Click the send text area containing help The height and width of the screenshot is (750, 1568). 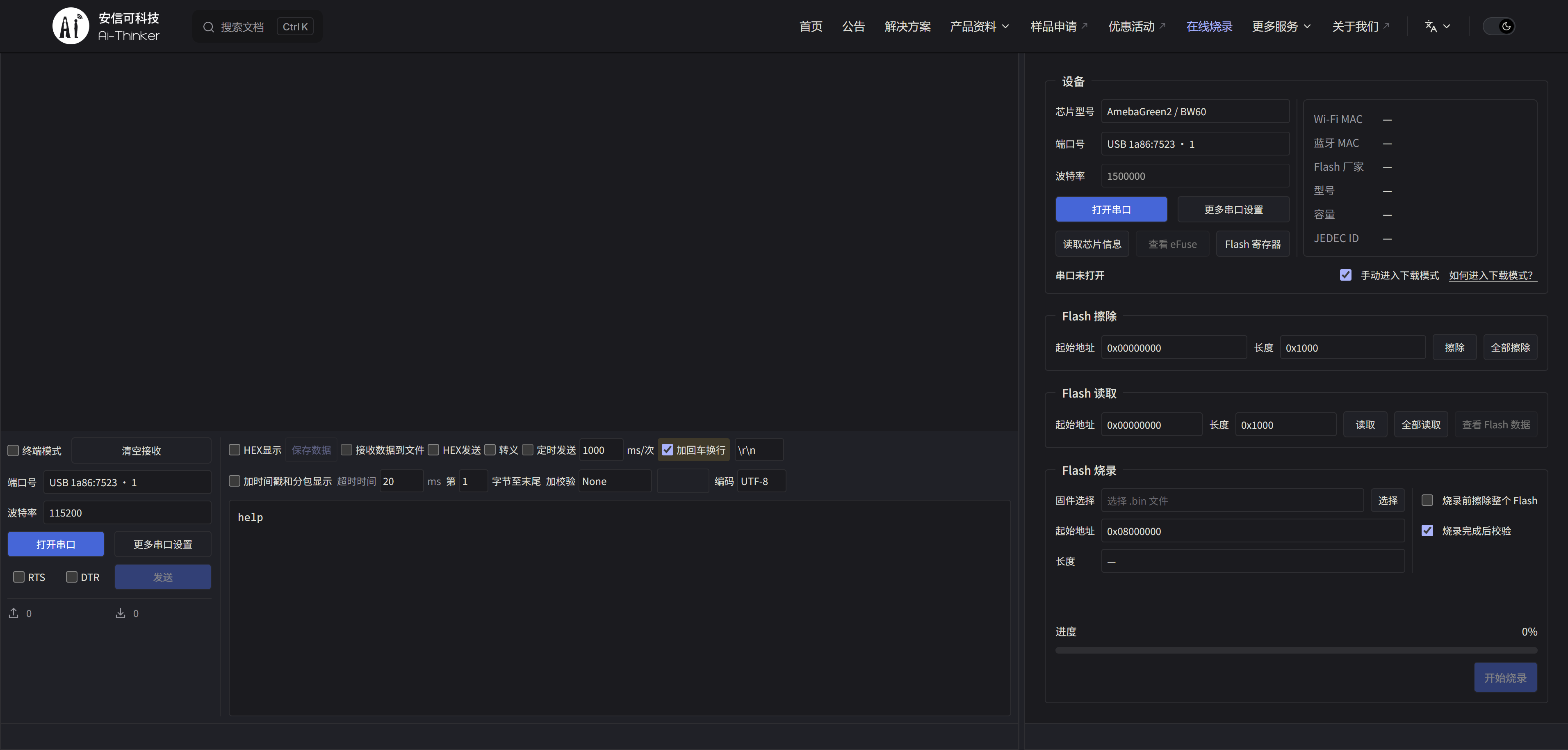(620, 608)
